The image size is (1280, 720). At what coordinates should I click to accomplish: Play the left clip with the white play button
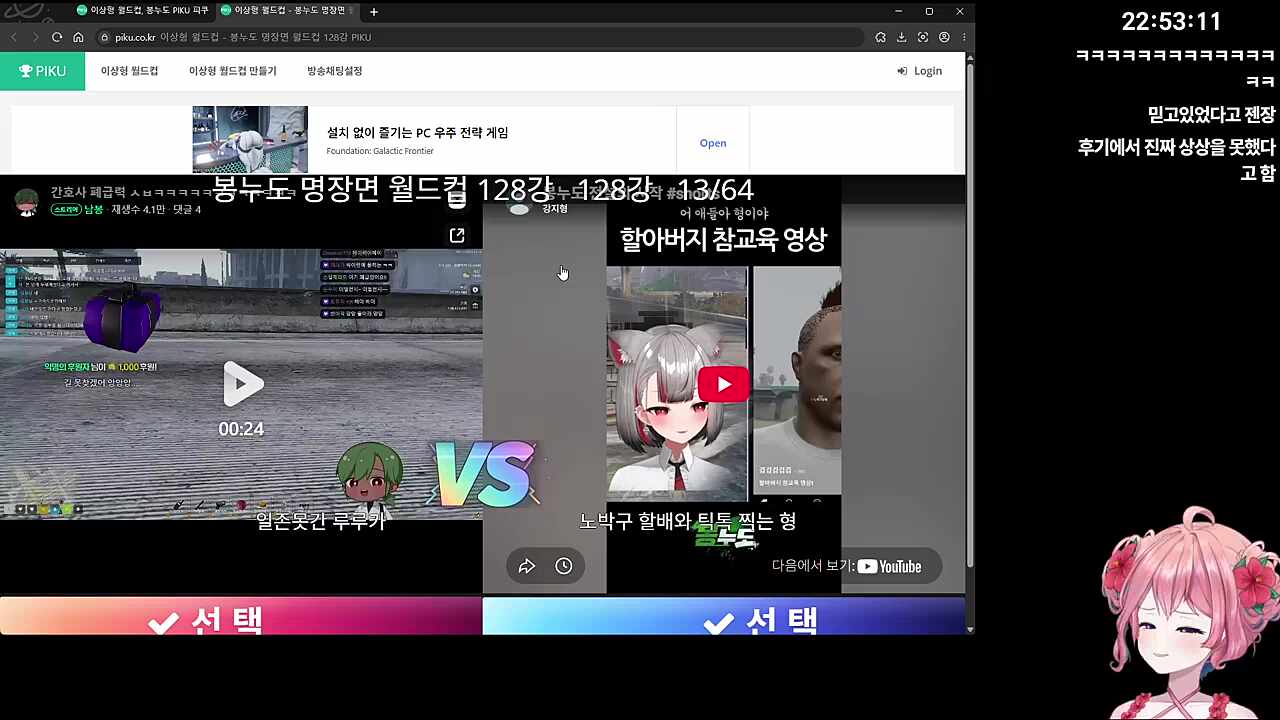[242, 384]
